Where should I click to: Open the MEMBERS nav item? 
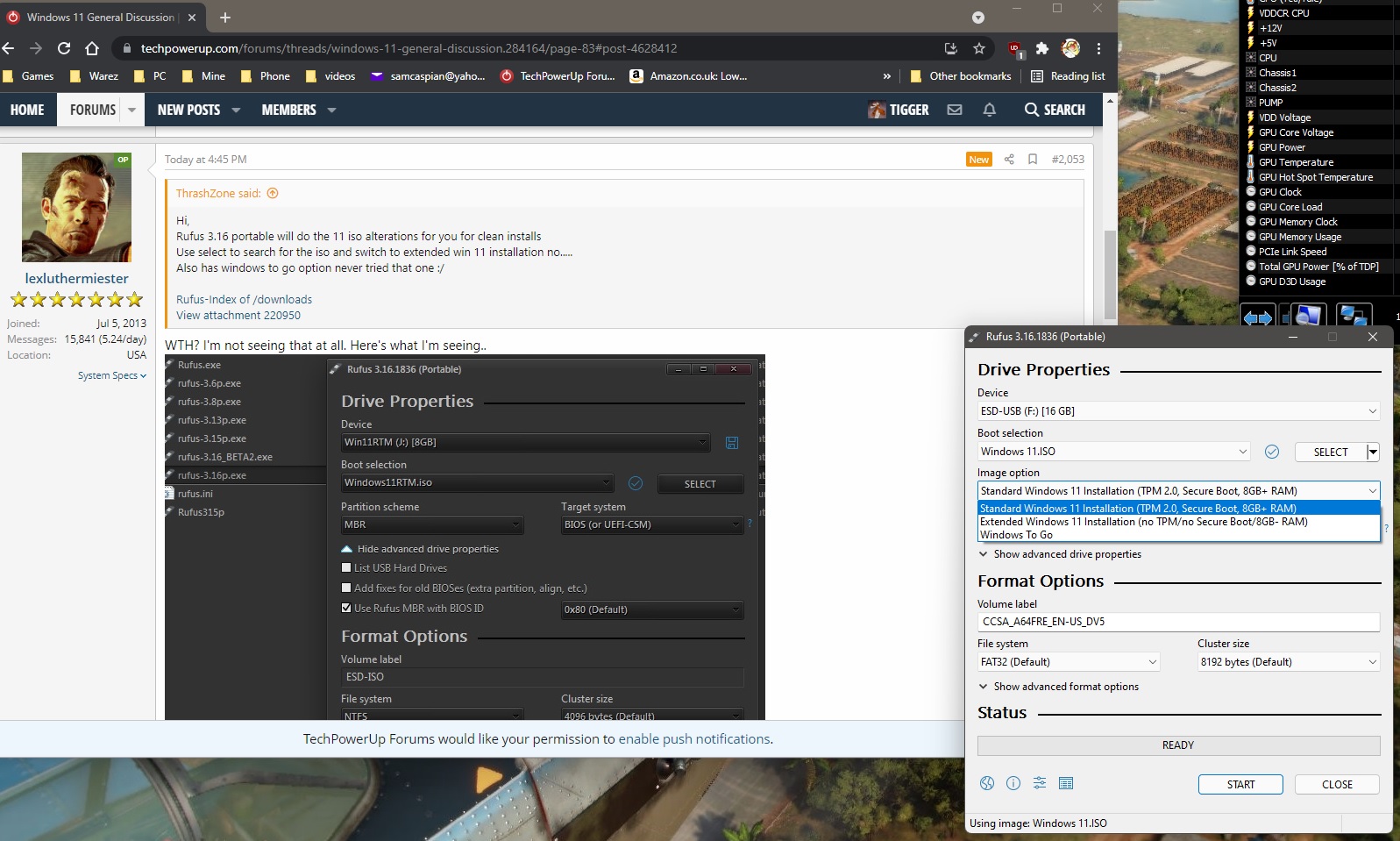pos(288,110)
